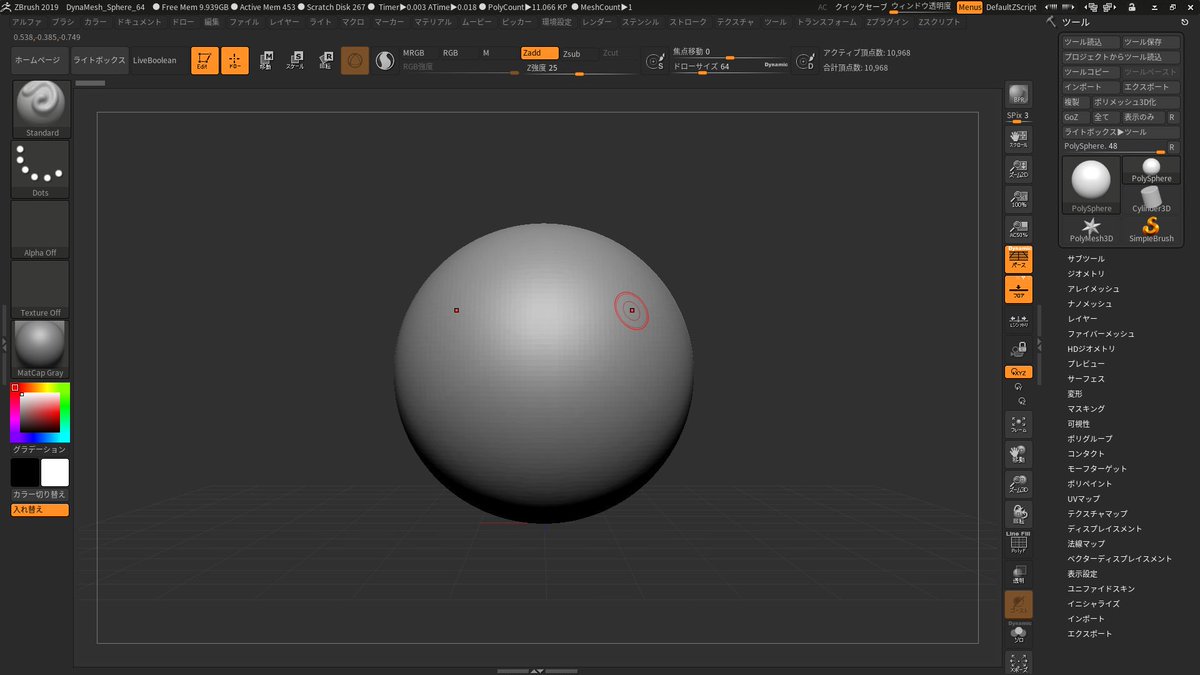Enable Zsub sculpting mode
The width and height of the screenshot is (1200, 675).
click(571, 53)
